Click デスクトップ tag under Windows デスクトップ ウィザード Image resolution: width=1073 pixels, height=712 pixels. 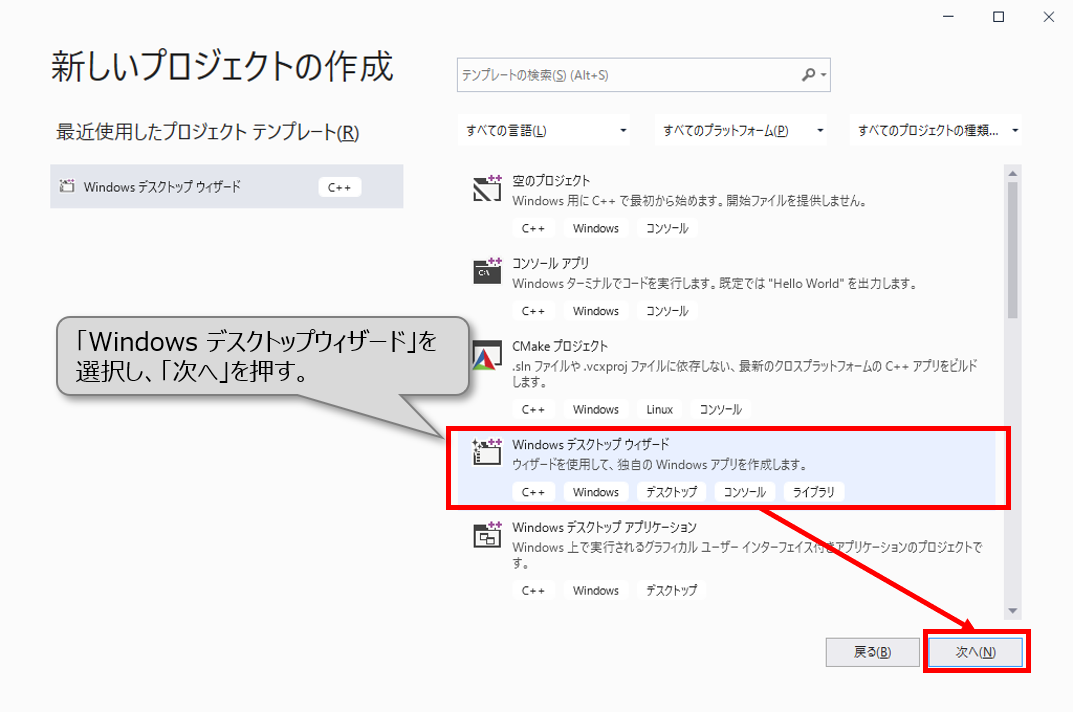(671, 492)
